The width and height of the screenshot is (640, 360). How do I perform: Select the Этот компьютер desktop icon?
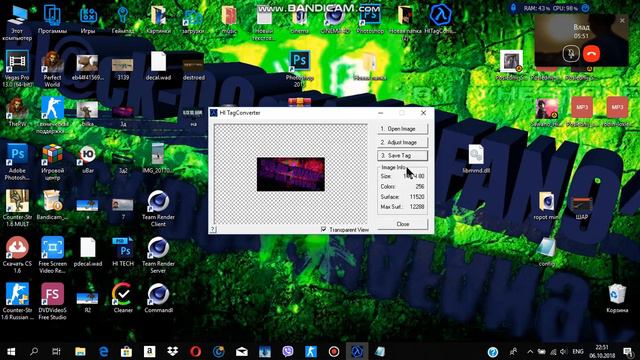pyautogui.click(x=17, y=23)
